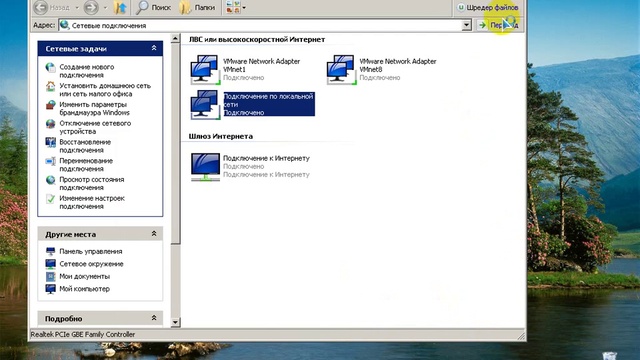The width and height of the screenshot is (640, 360).
Task: Select the Подключение по локальной сети icon
Action: (x=205, y=104)
